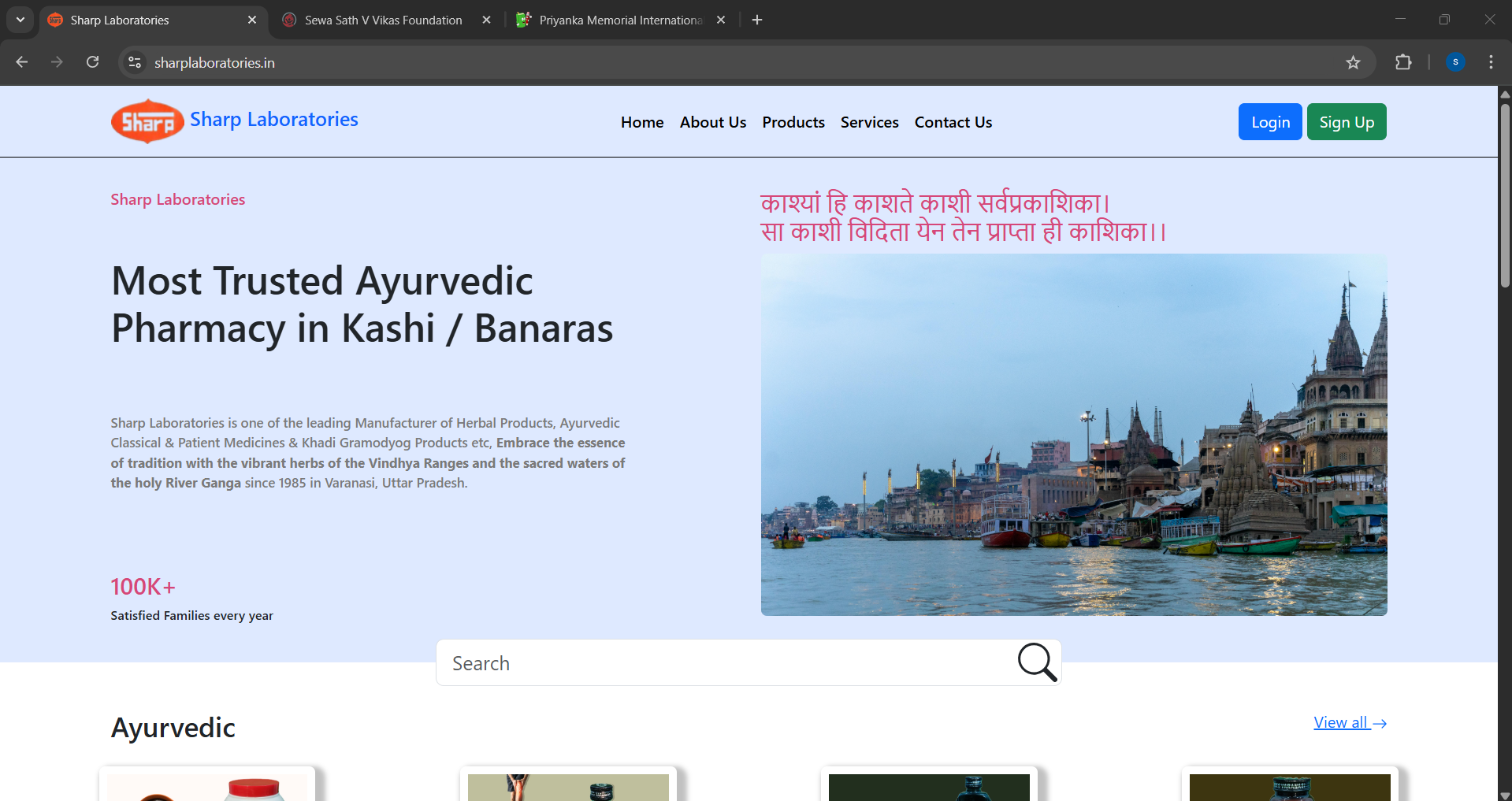The height and width of the screenshot is (801, 1512).
Task: Select the Sharp Laboratories browser tab
Action: 153,20
